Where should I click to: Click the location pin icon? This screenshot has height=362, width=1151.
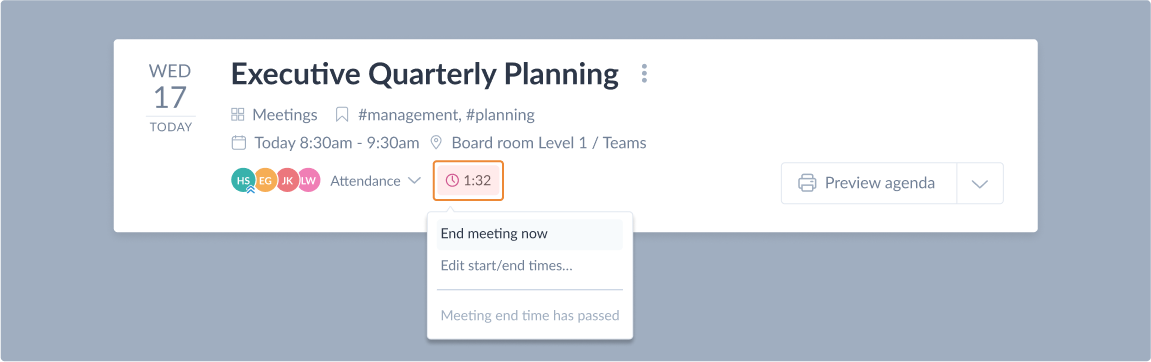pyautogui.click(x=436, y=142)
